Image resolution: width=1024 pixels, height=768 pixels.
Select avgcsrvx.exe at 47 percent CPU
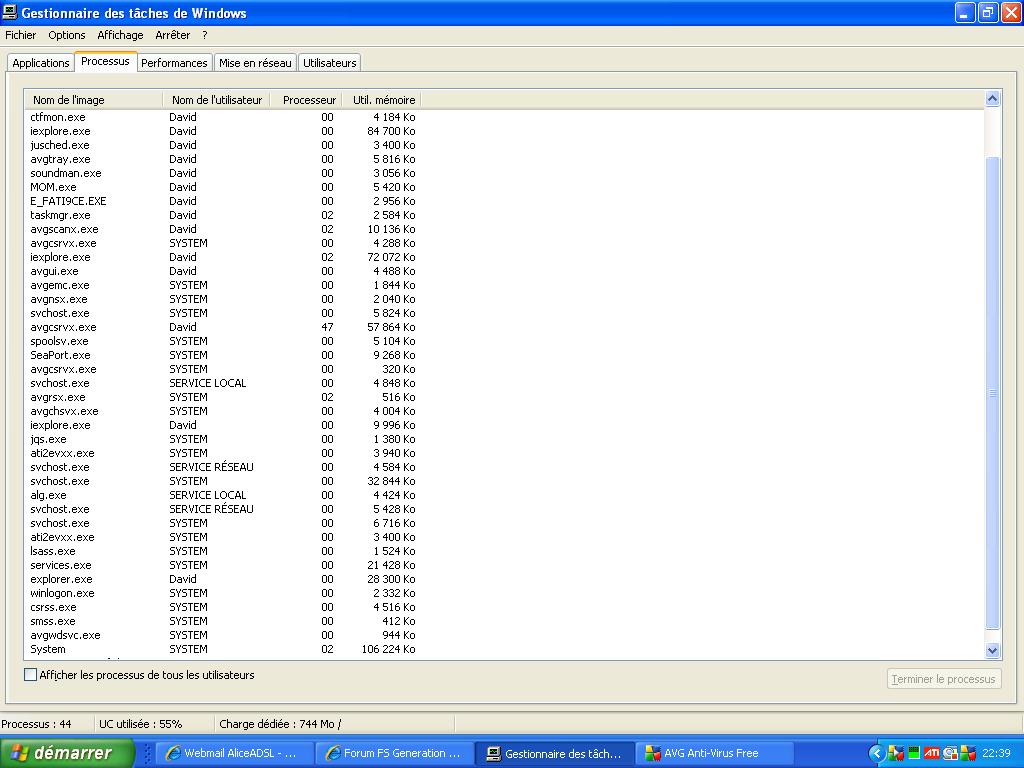(x=223, y=327)
